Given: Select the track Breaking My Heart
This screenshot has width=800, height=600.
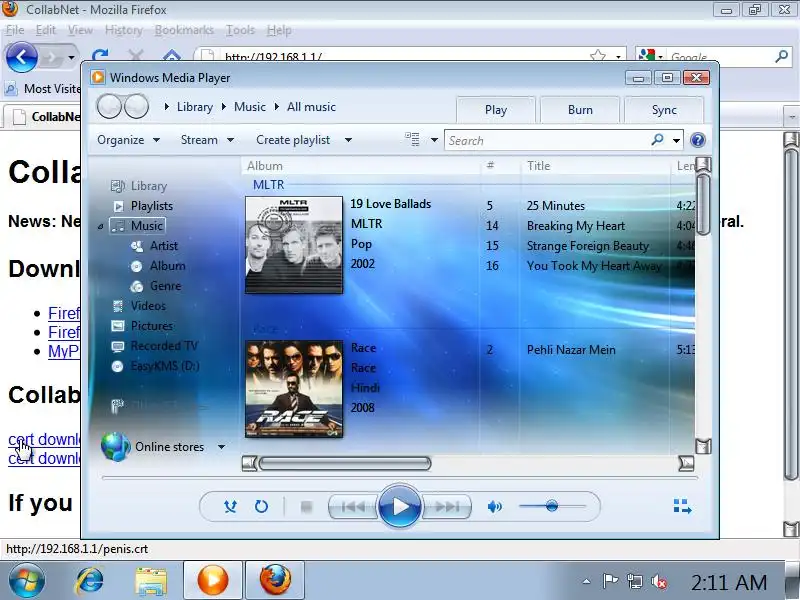Looking at the screenshot, I should [576, 226].
